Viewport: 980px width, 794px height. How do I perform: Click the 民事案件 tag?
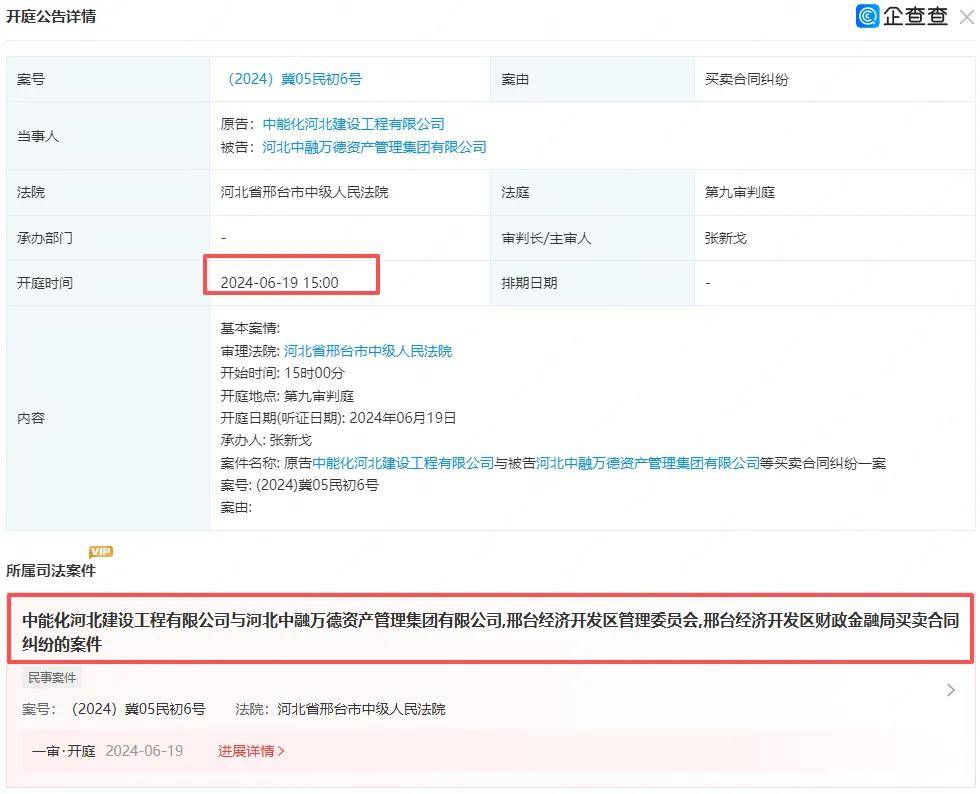[x=52, y=678]
